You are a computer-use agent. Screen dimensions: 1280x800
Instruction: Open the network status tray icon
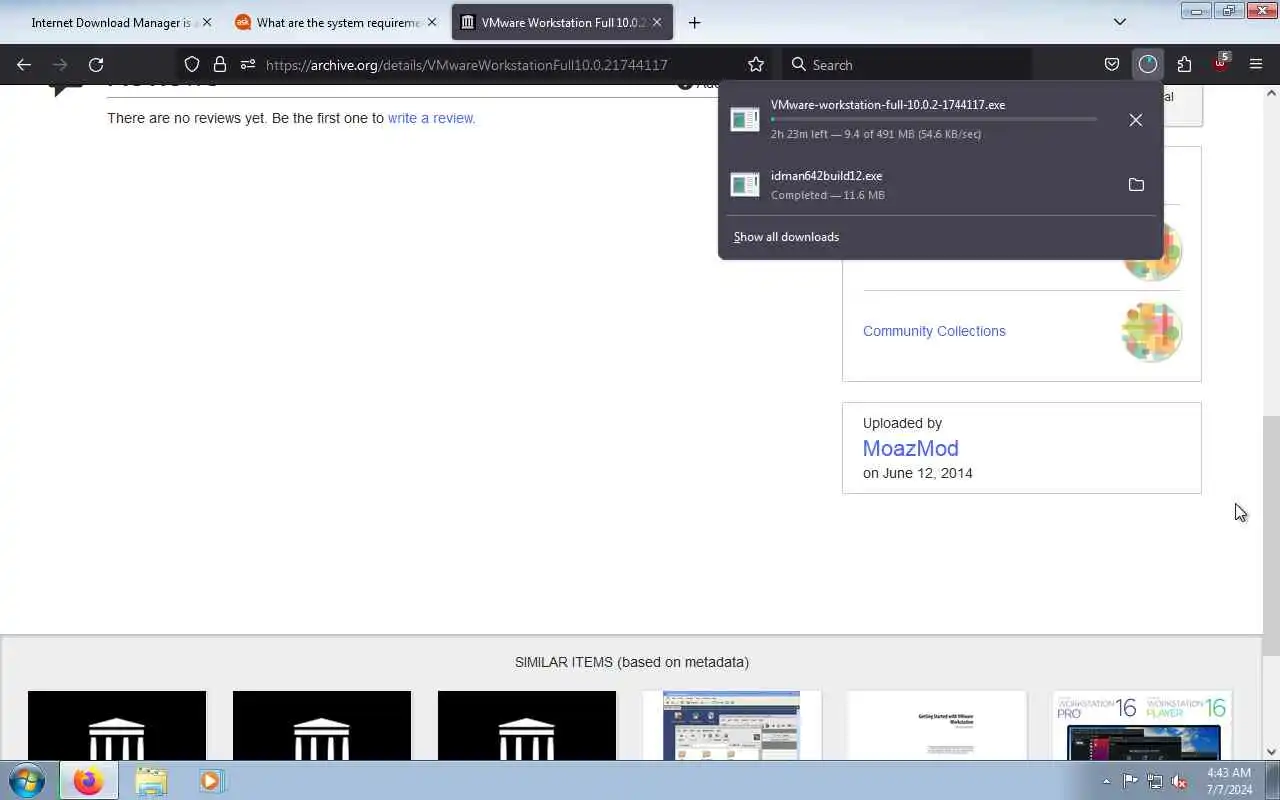coord(1155,781)
